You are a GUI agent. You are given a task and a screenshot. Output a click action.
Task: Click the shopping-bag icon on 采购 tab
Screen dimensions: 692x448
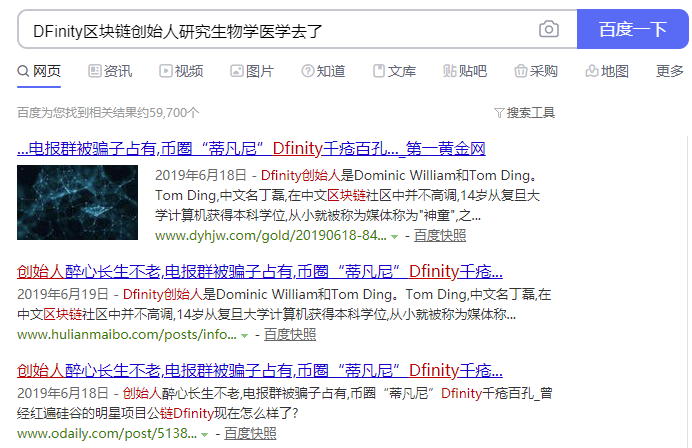521,71
